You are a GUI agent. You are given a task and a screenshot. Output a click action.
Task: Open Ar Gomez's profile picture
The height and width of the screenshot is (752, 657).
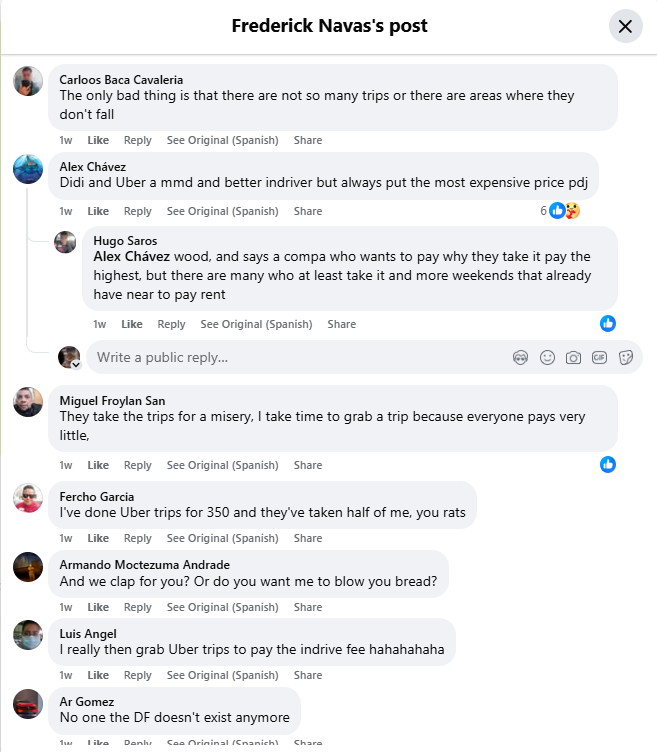[x=28, y=704]
